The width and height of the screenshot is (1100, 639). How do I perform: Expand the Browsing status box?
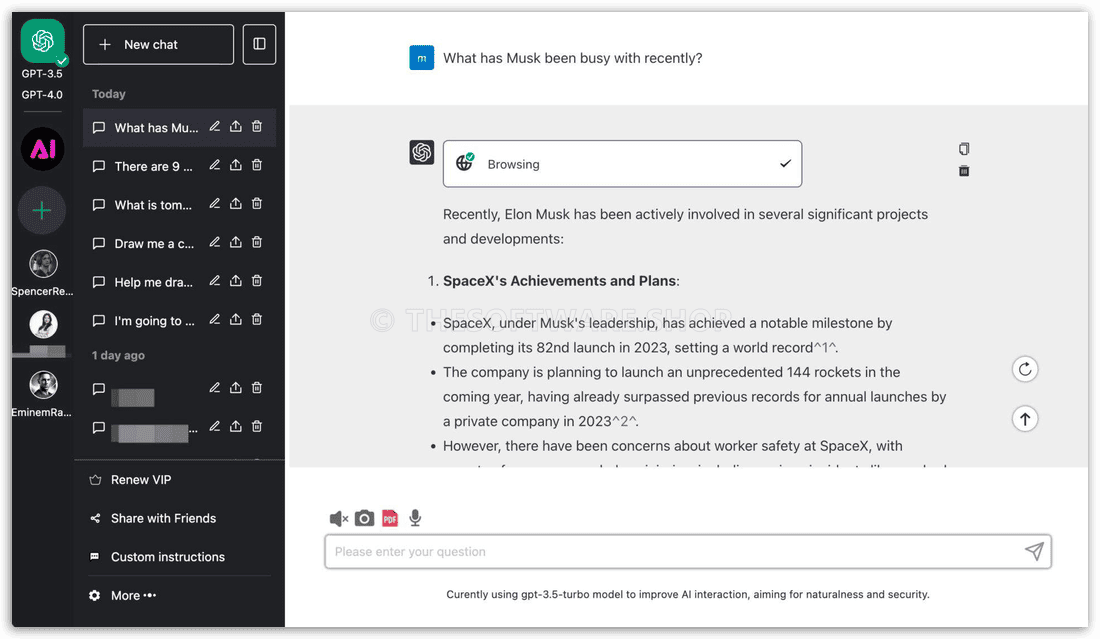point(622,164)
